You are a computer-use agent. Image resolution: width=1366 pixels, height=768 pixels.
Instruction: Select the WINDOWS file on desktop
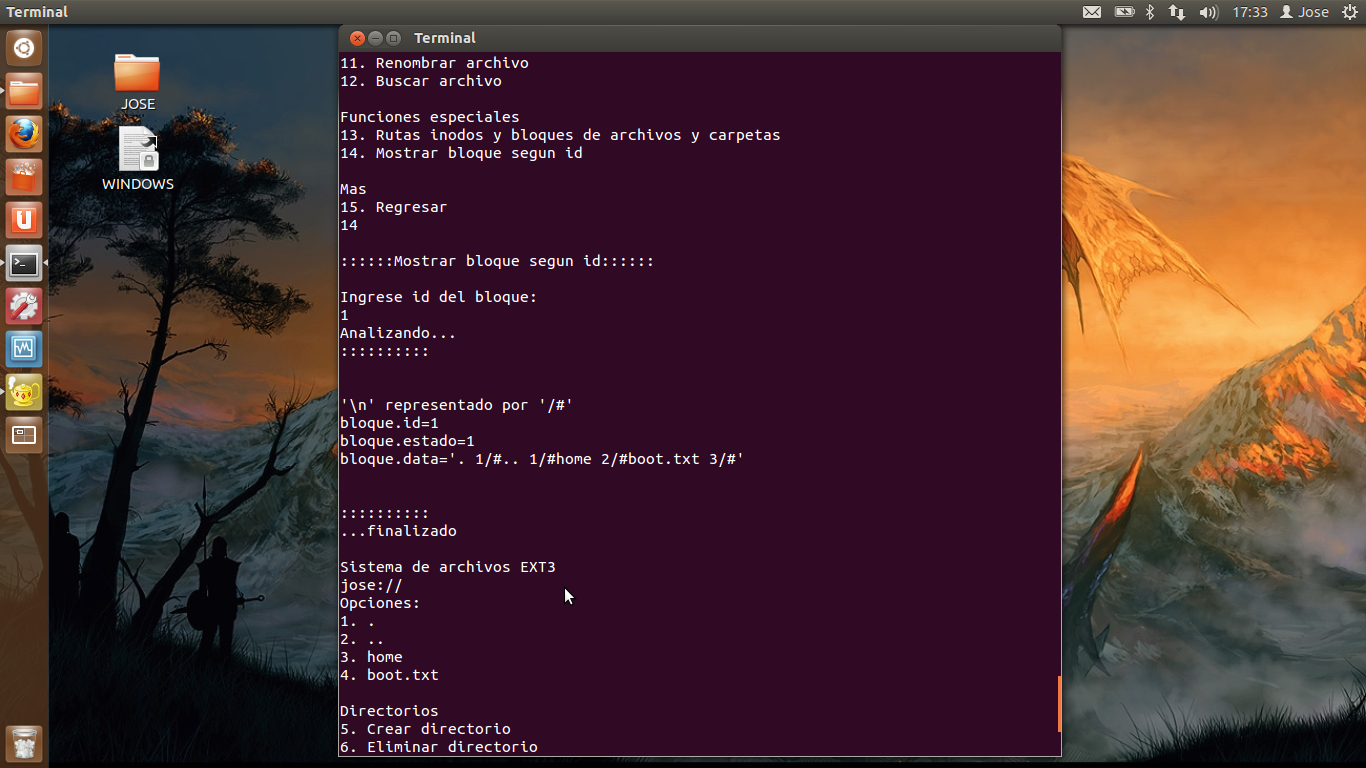138,158
